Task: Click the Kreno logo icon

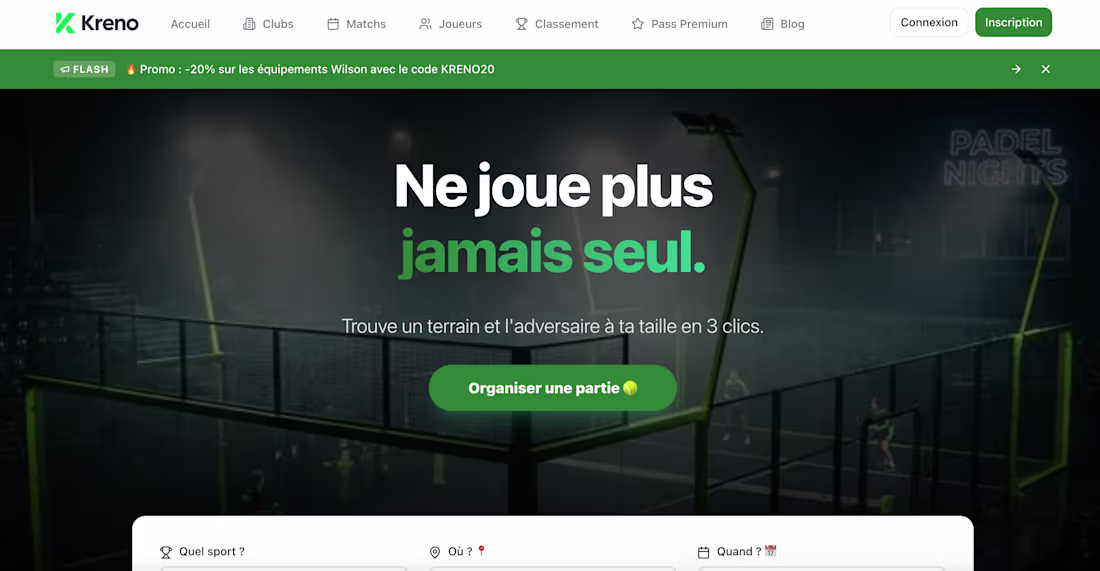Action: click(65, 23)
